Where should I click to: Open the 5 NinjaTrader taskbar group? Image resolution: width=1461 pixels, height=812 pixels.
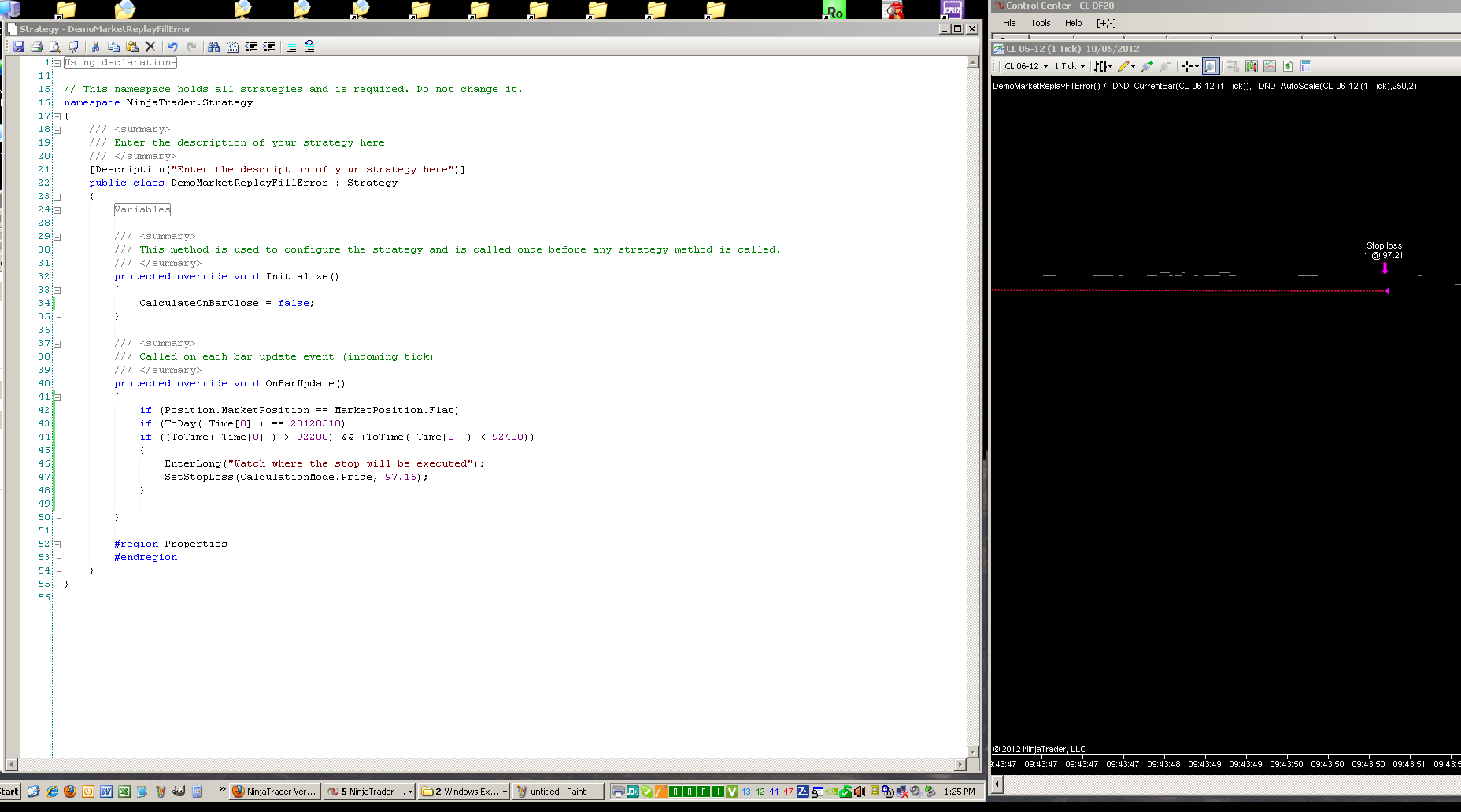tap(370, 792)
